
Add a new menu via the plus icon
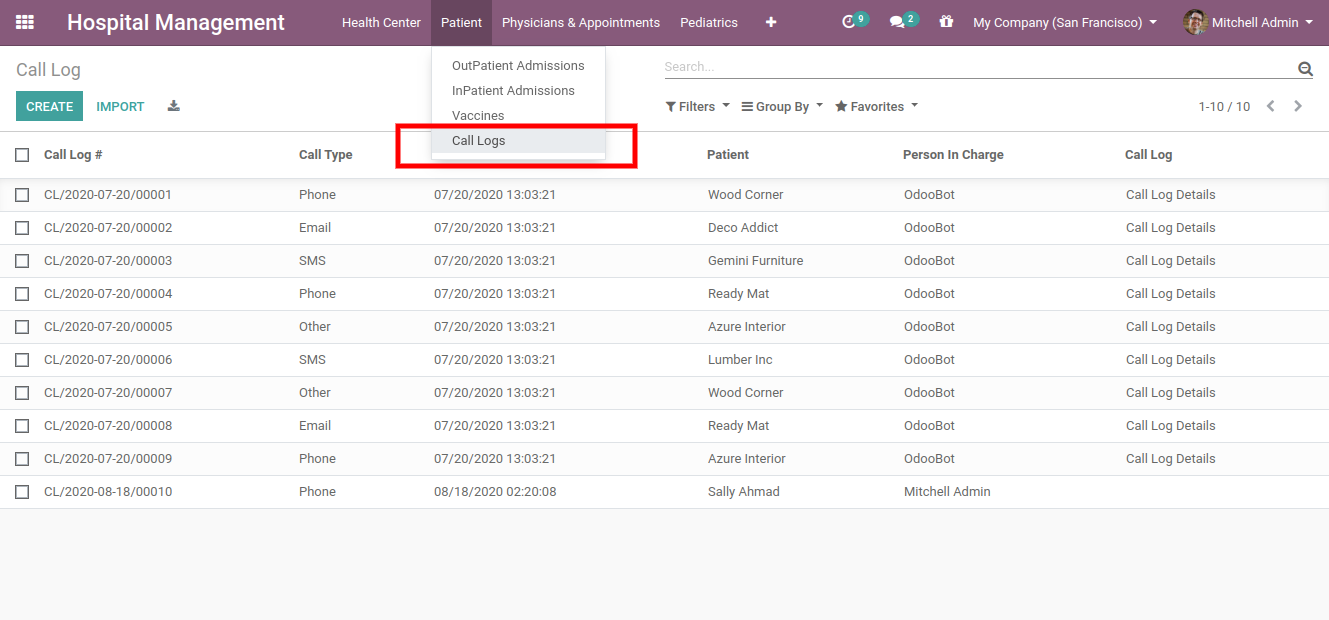(770, 22)
